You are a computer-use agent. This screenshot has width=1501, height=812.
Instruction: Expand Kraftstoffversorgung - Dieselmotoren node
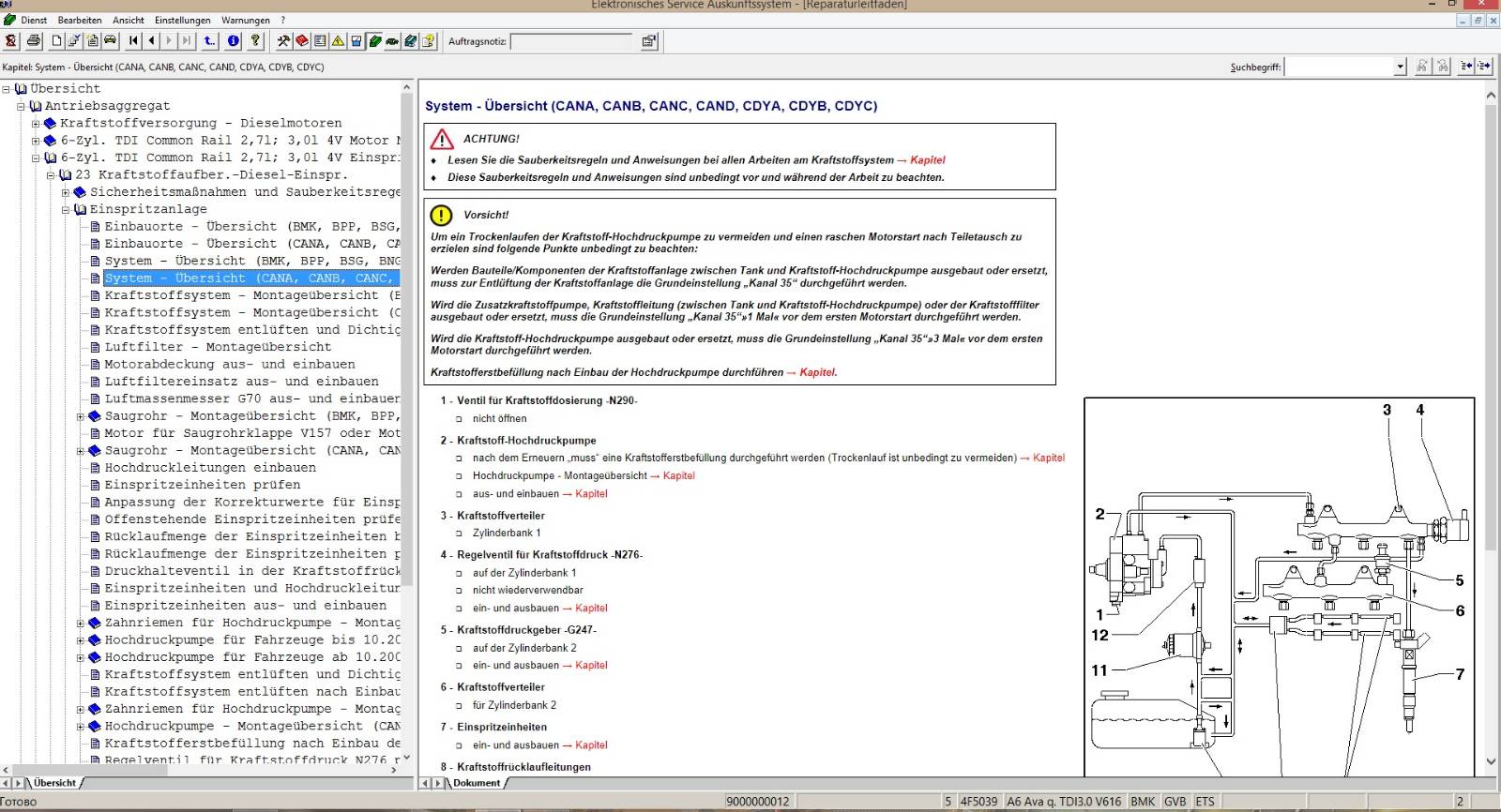tap(37, 124)
